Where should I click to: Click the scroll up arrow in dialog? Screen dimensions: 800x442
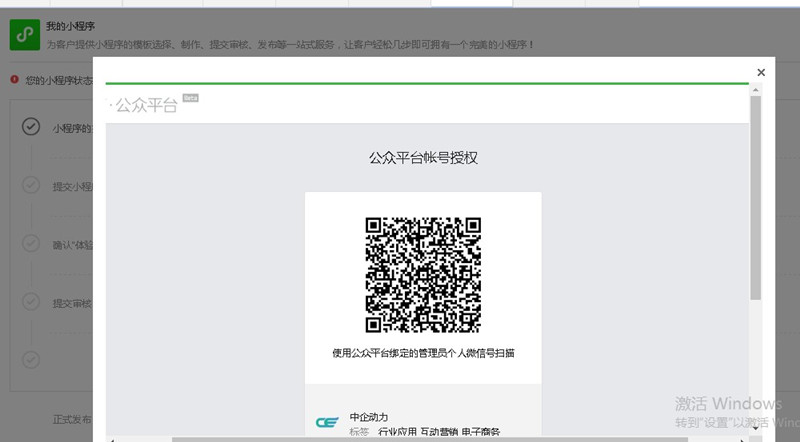(756, 90)
